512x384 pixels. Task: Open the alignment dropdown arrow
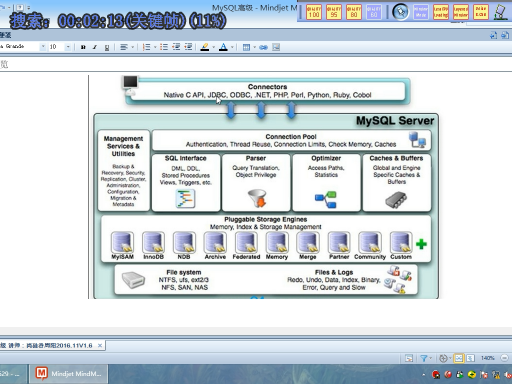(133, 47)
